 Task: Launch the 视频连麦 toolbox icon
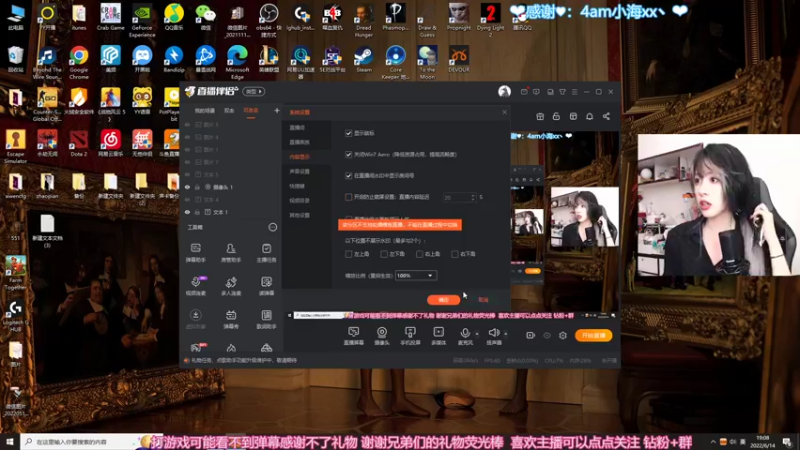pyautogui.click(x=195, y=285)
